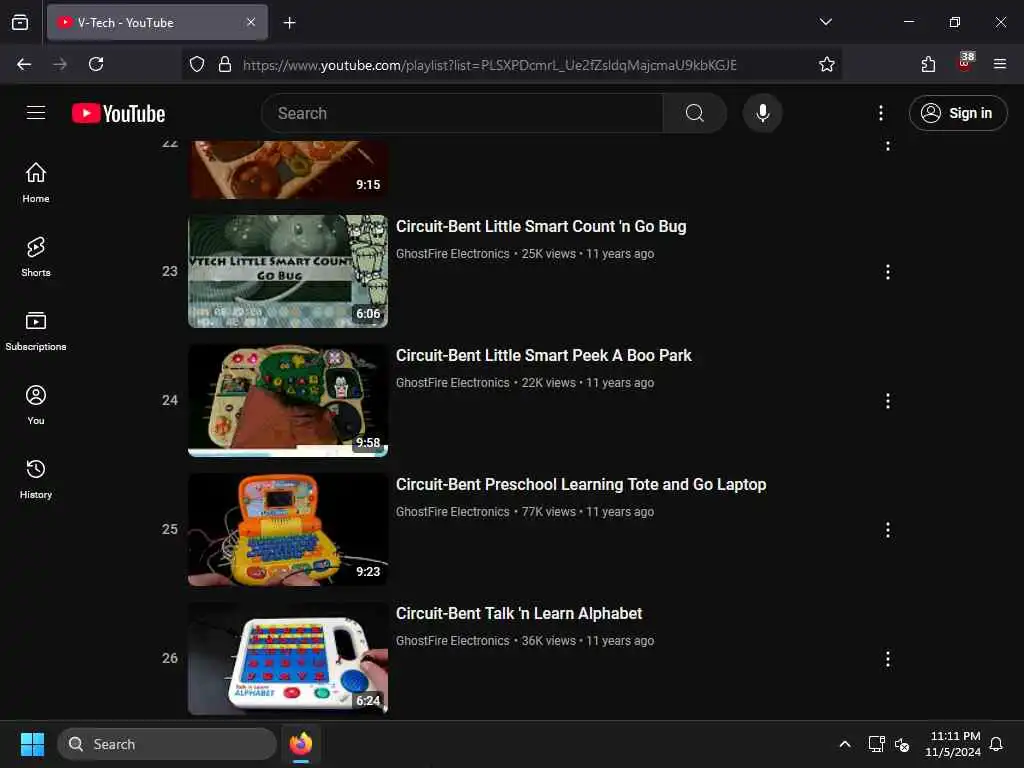Open Subscriptions in the sidebar
The image size is (1024, 768).
(x=36, y=331)
